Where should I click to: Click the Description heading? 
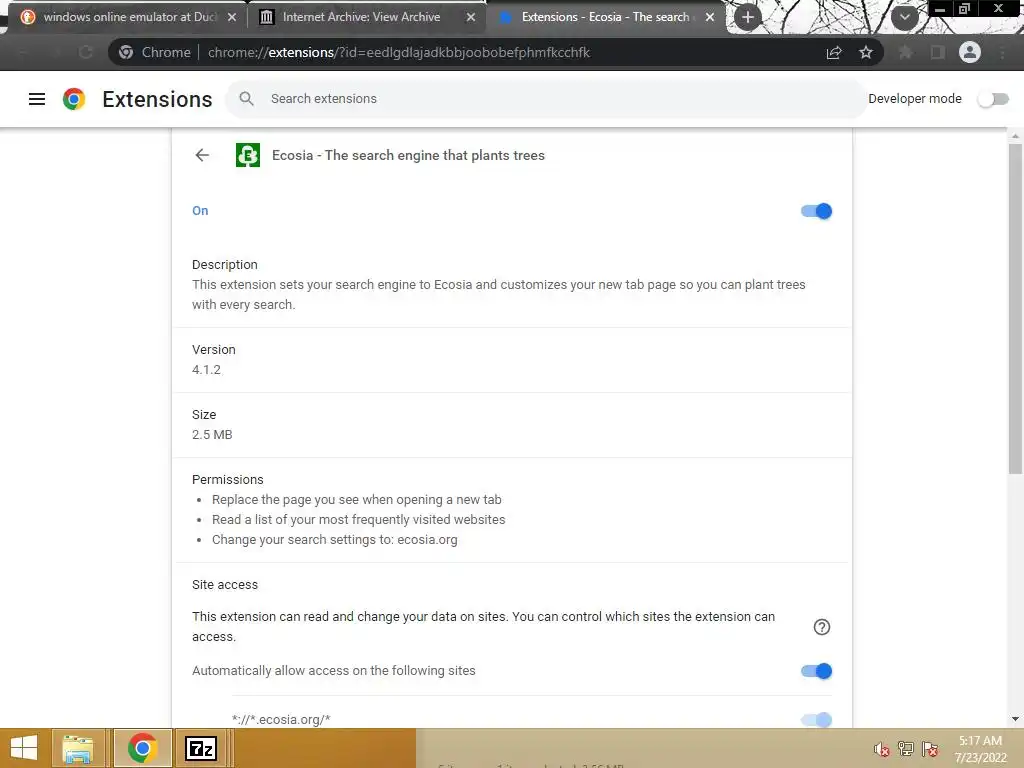coord(225,264)
